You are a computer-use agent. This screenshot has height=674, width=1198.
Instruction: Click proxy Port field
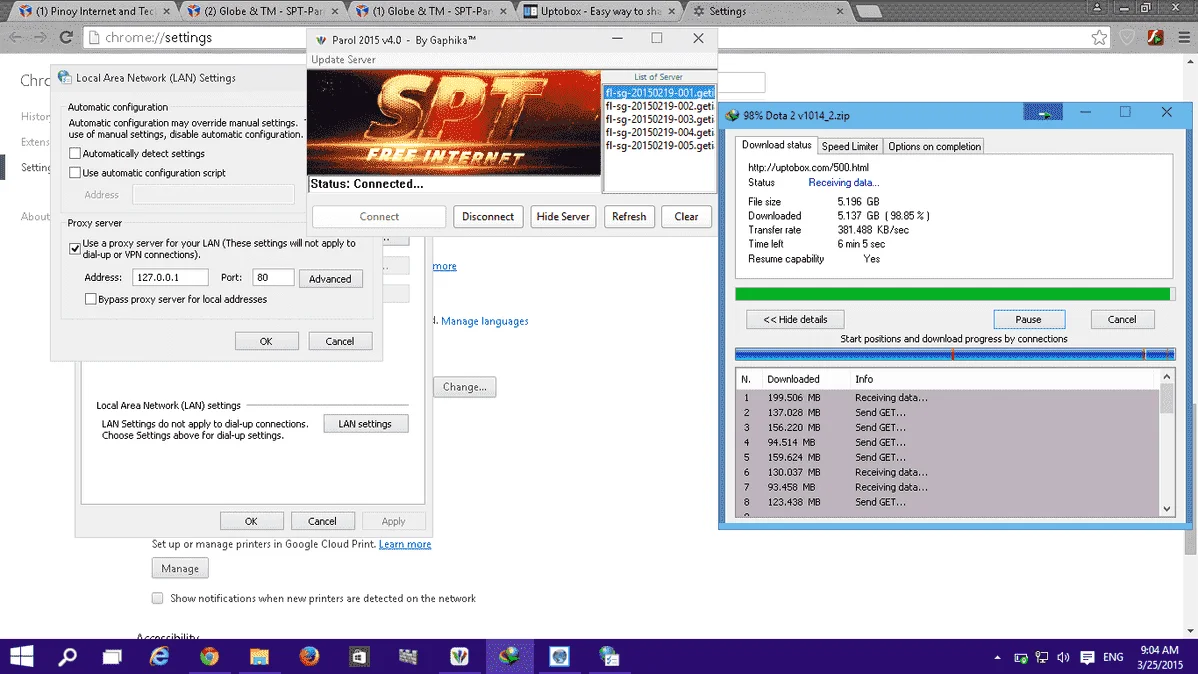coord(273,277)
